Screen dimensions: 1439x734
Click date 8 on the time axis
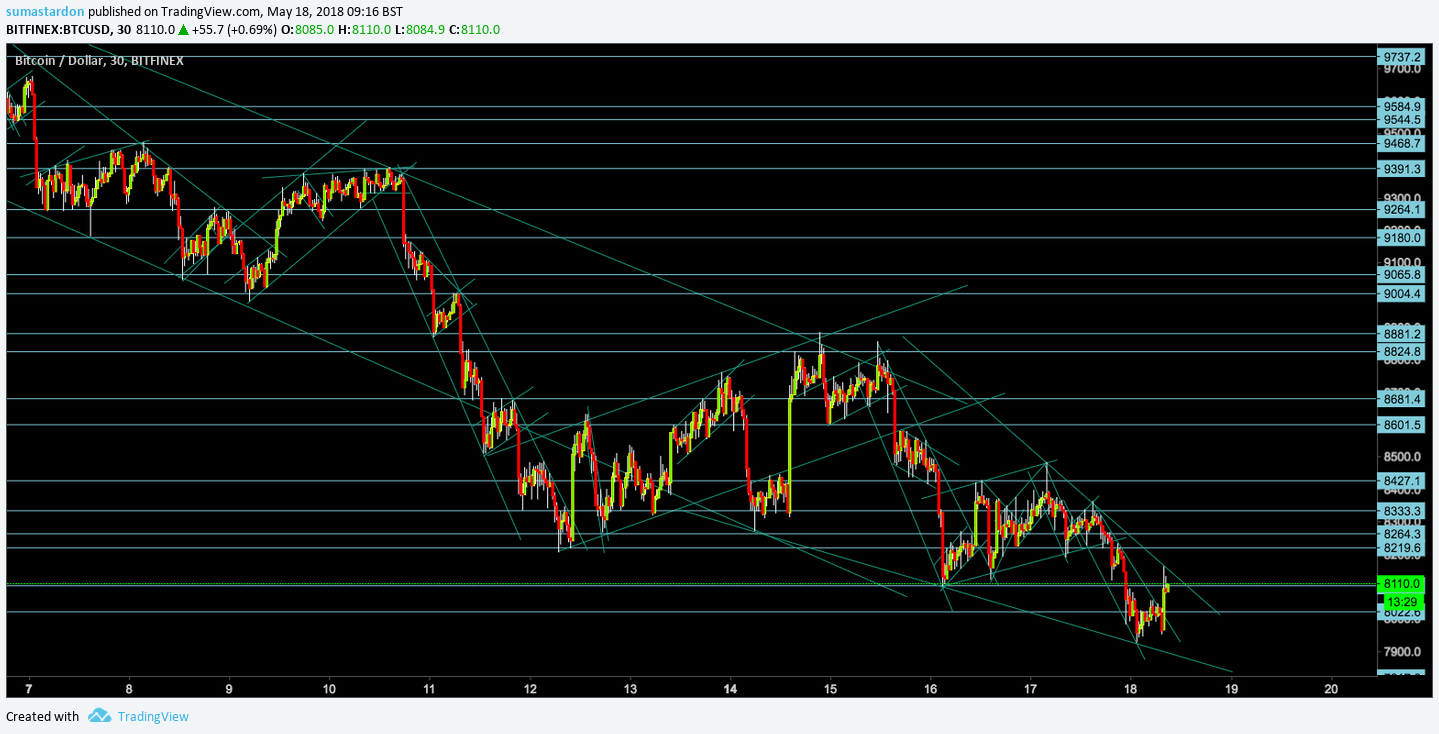coord(129,688)
